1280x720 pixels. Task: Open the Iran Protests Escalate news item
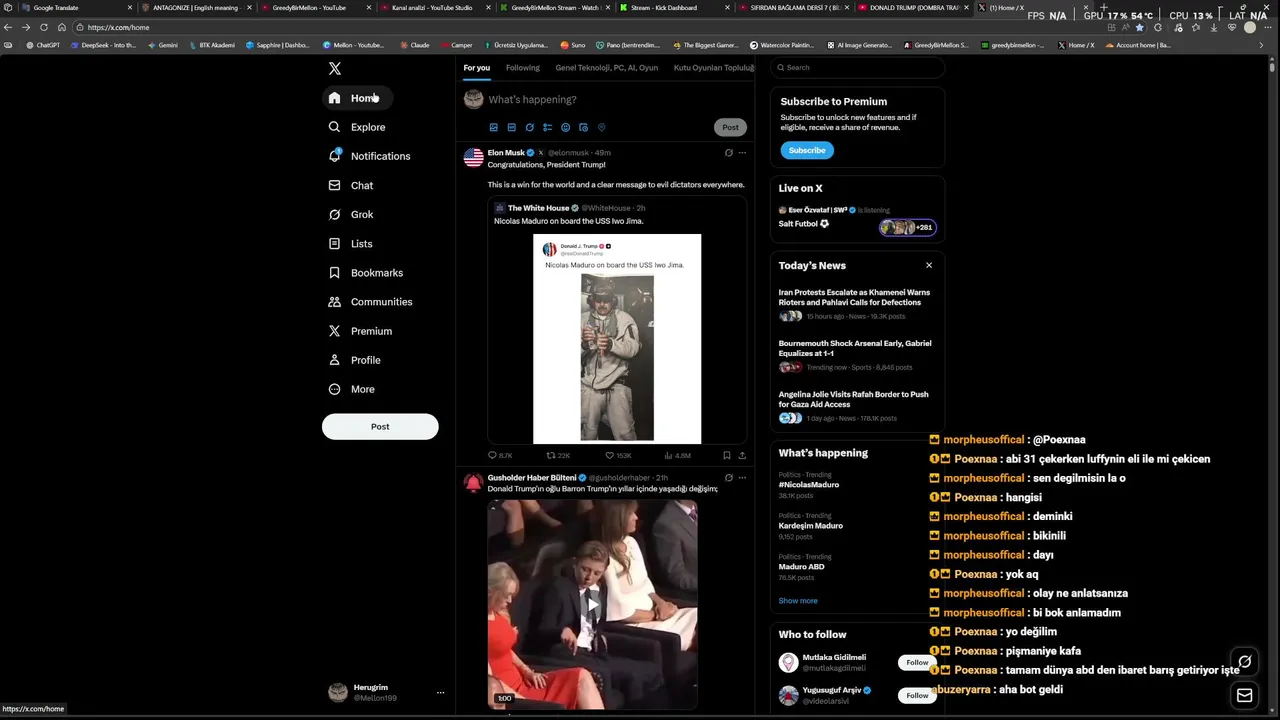[x=857, y=306]
